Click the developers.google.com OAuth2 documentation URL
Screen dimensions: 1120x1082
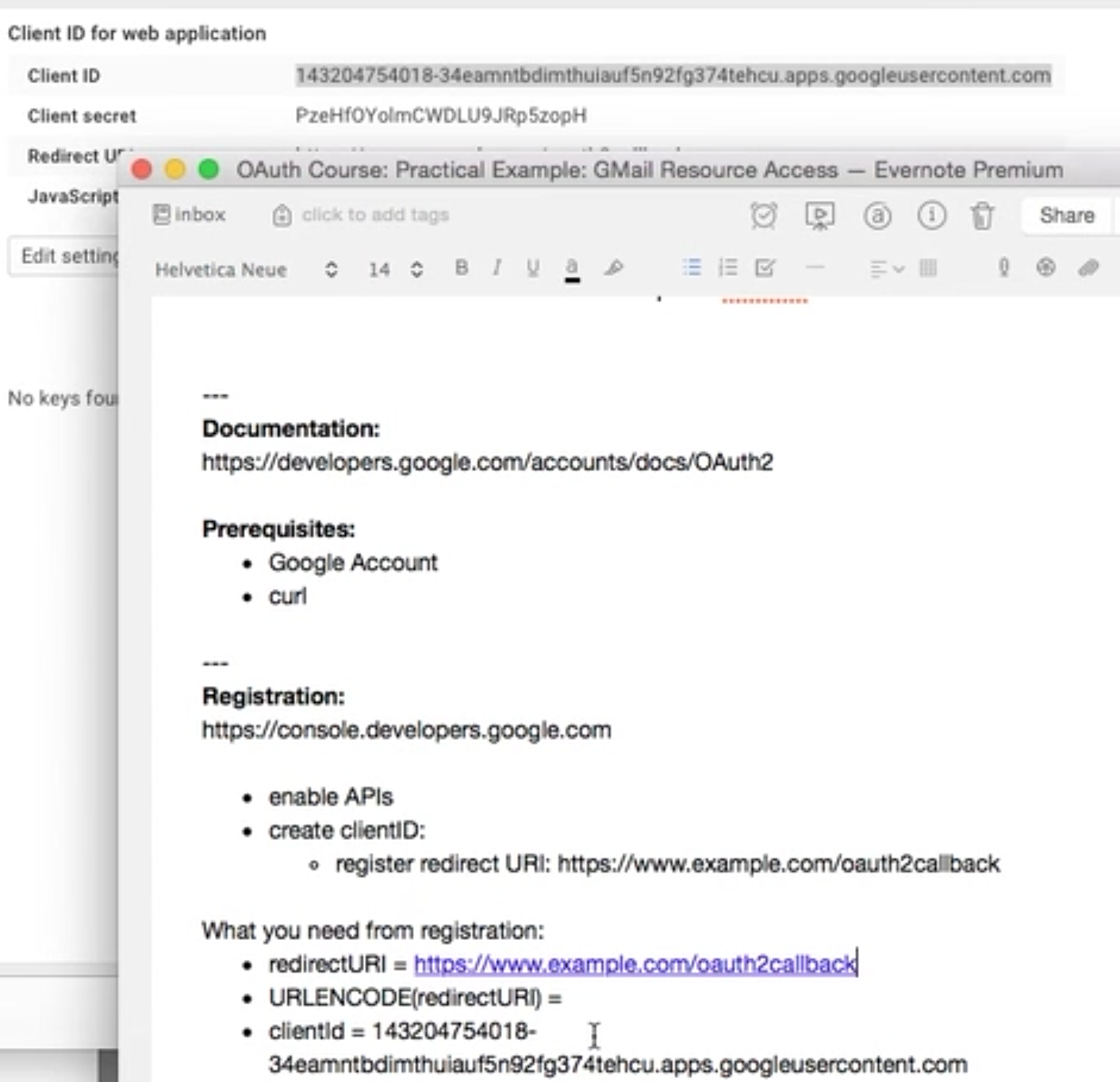coord(487,462)
